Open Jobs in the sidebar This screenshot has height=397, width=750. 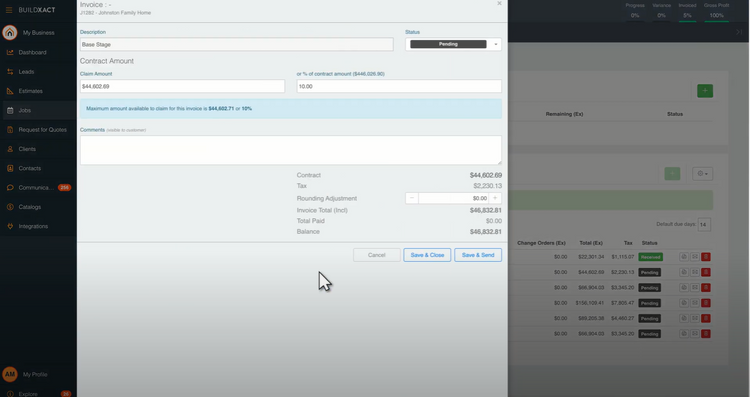[x=24, y=110]
